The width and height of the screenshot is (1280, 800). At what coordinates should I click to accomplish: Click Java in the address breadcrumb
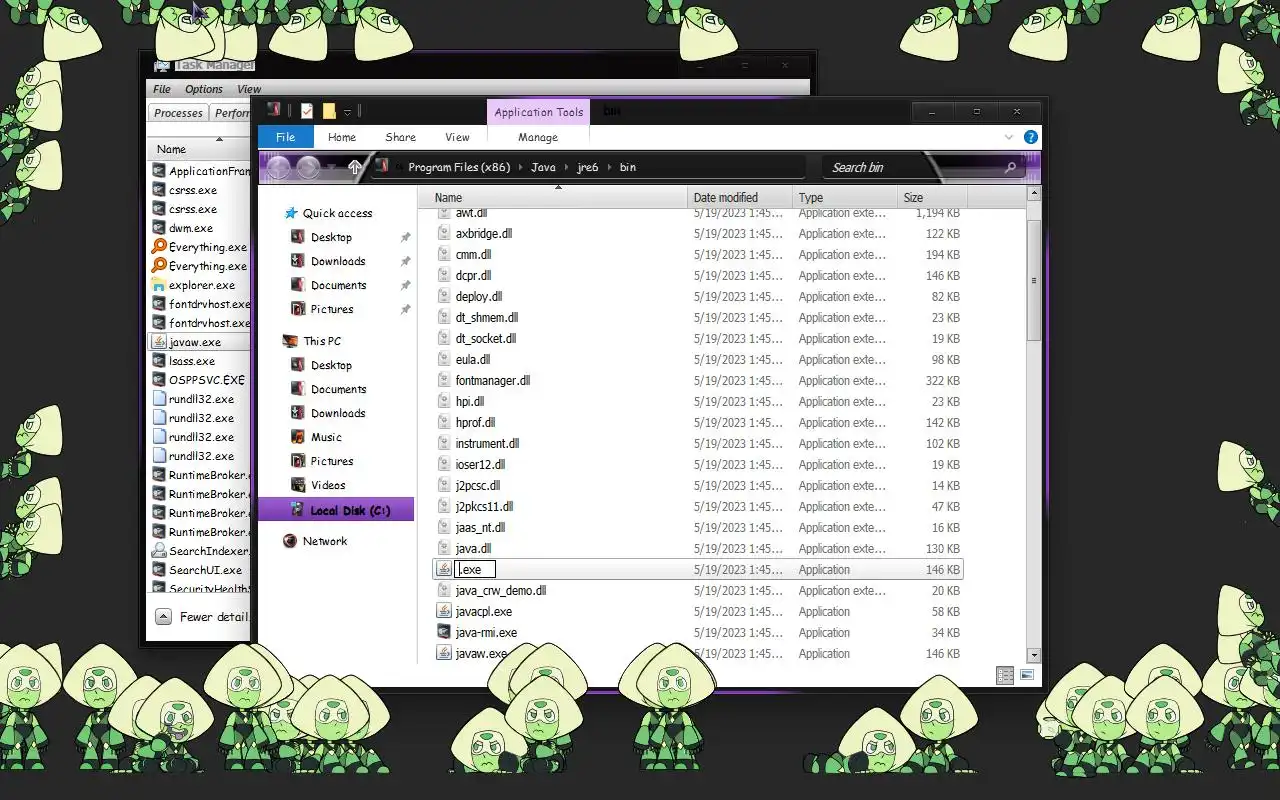click(543, 167)
